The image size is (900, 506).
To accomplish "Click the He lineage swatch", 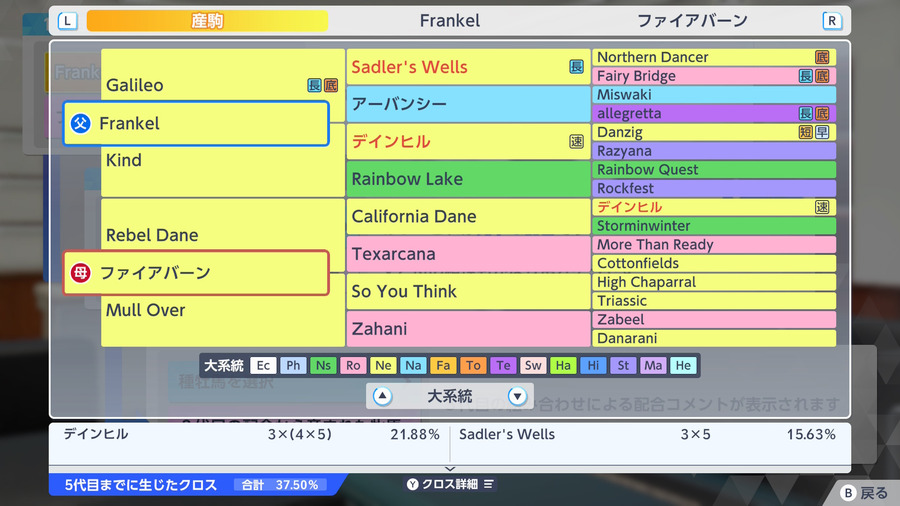I will [x=683, y=365].
